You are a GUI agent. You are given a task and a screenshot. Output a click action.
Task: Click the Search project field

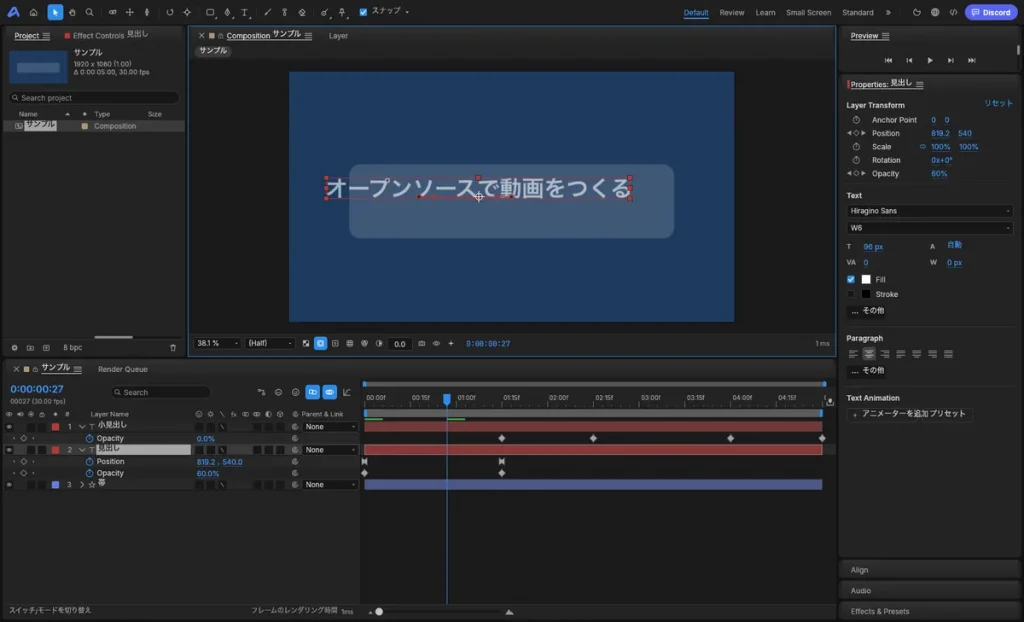[94, 98]
